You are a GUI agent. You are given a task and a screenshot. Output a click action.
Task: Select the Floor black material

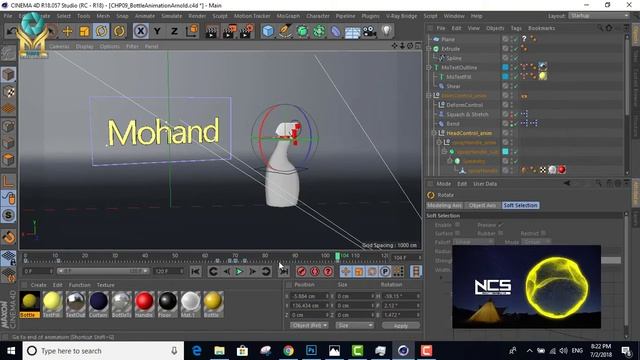(x=167, y=304)
